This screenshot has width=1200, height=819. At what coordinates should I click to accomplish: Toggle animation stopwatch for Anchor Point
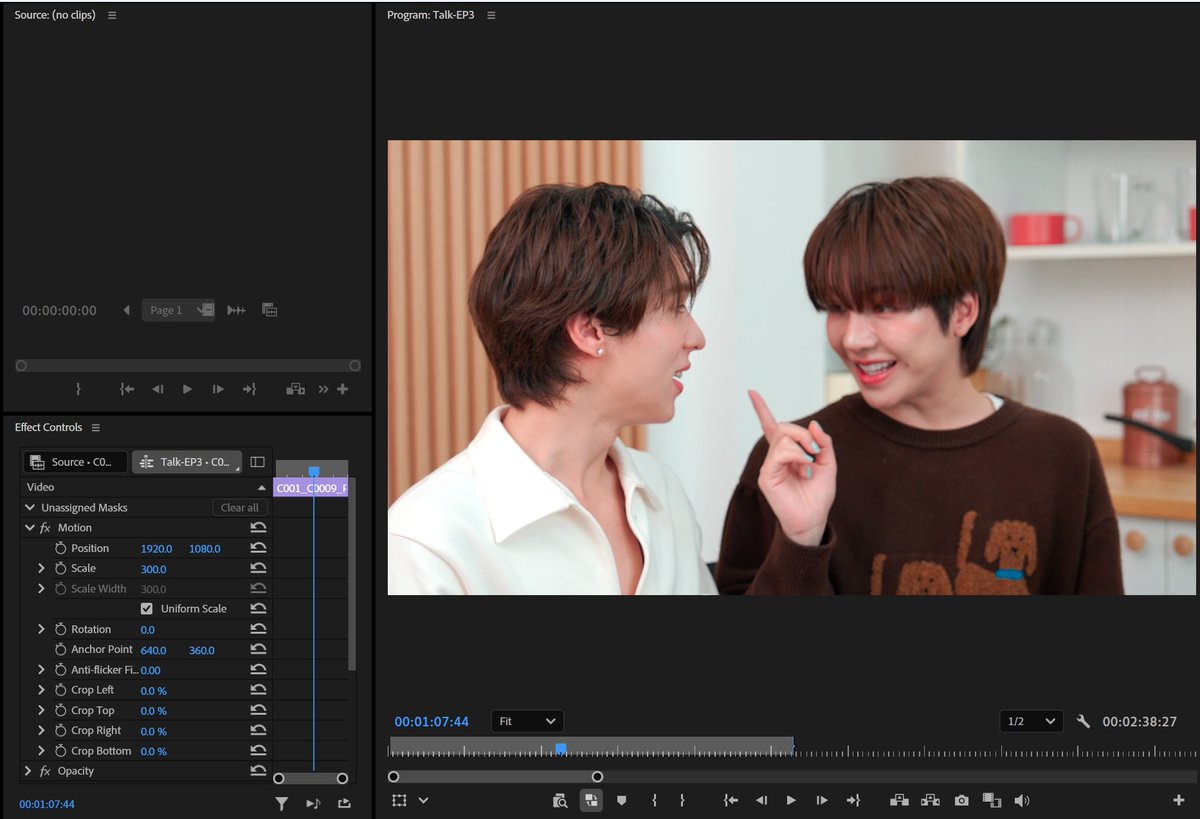pos(60,649)
